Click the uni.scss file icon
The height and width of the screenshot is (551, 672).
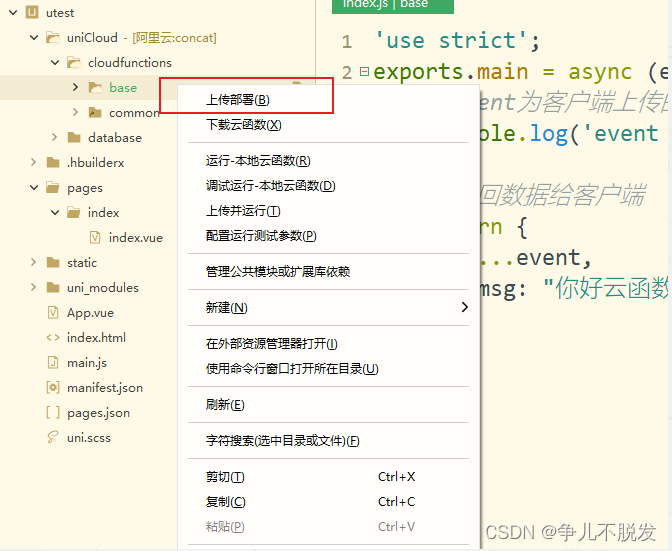point(53,437)
